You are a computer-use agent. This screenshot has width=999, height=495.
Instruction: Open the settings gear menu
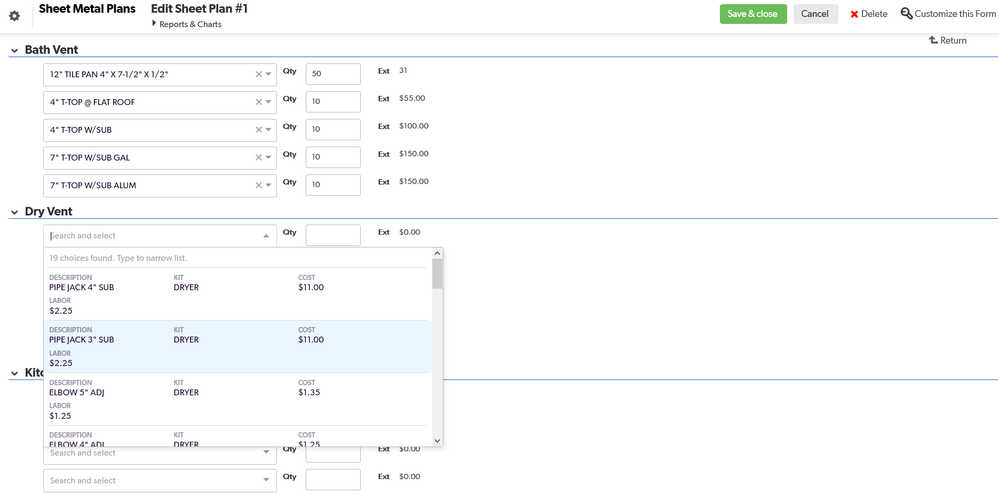tap(14, 16)
